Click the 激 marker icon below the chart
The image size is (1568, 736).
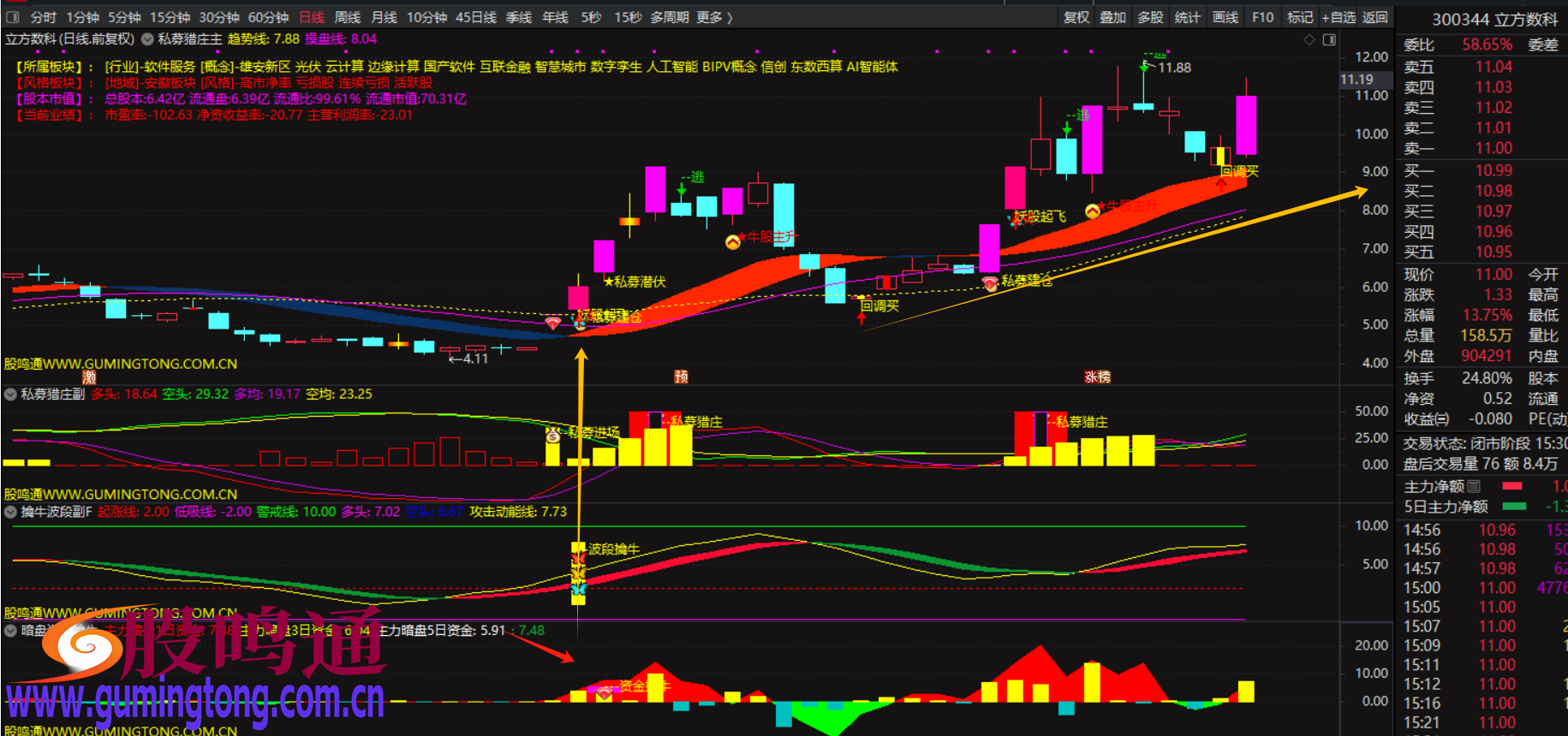click(89, 377)
